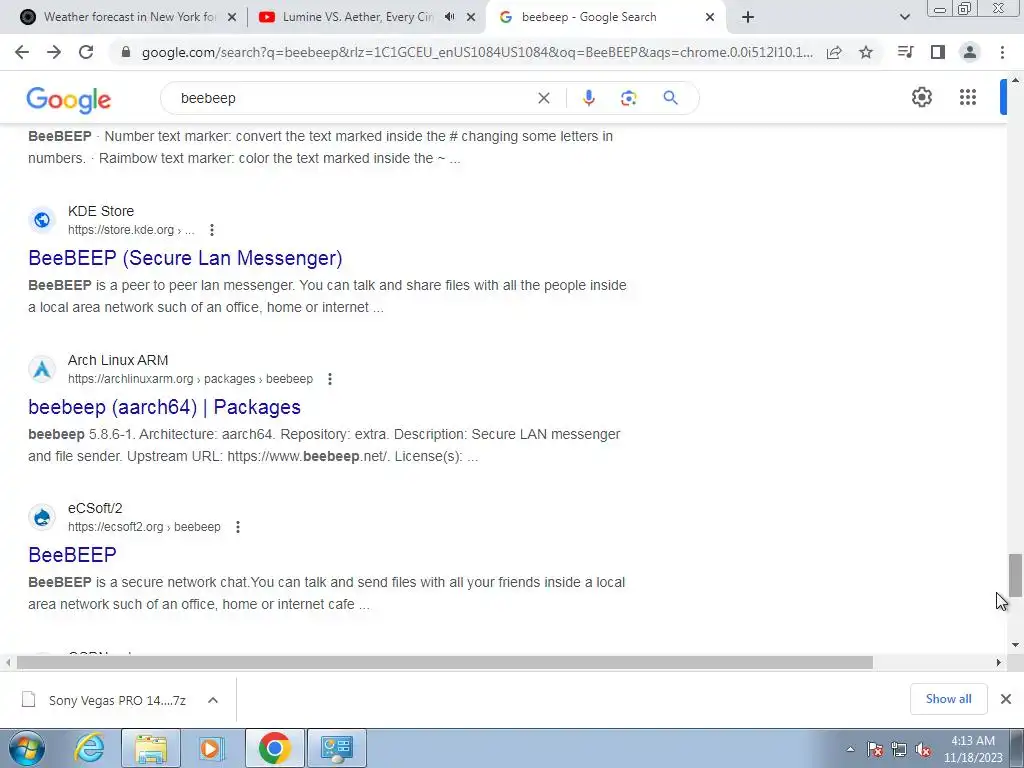The width and height of the screenshot is (1024, 768).
Task: Open Action Center flag icon in tray
Action: click(875, 749)
